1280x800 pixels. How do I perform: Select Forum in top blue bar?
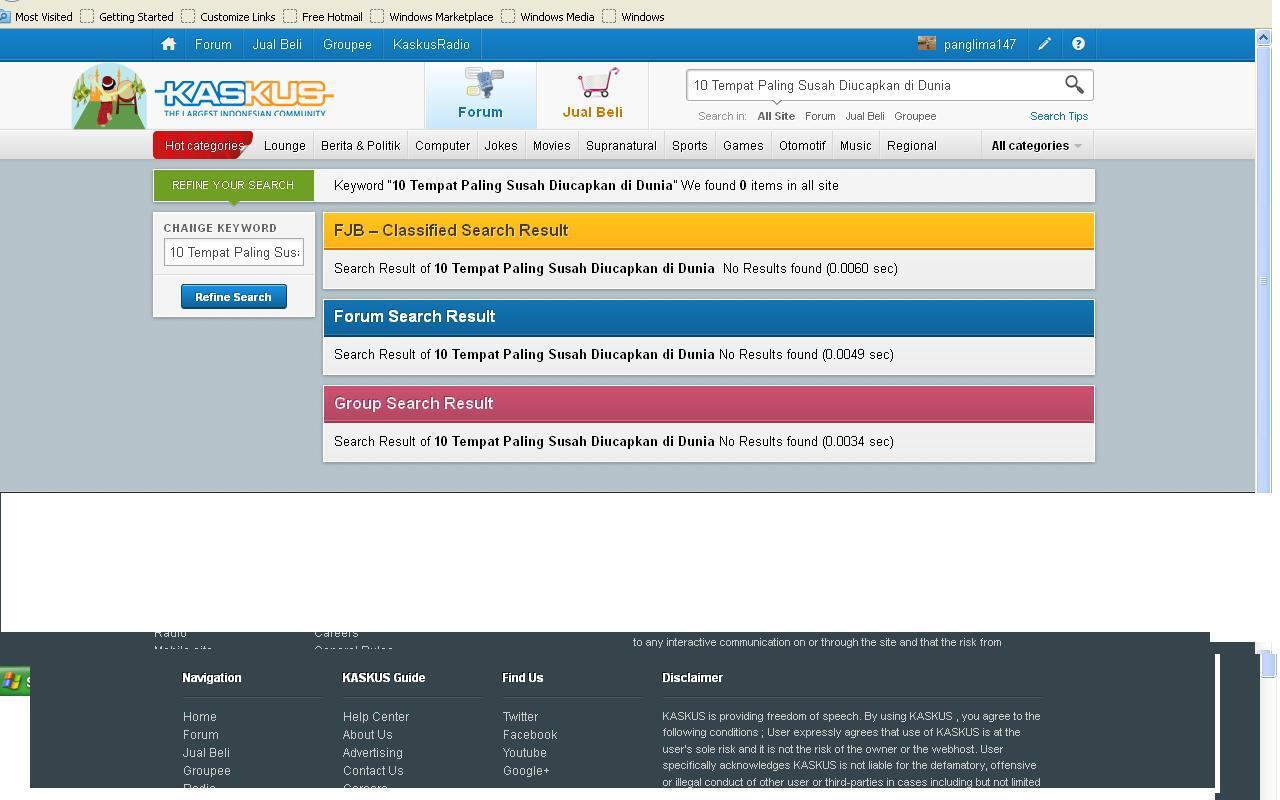(x=213, y=44)
